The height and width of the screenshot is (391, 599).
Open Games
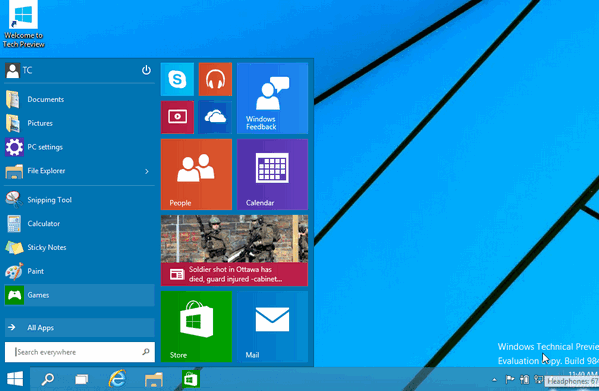[x=79, y=295]
